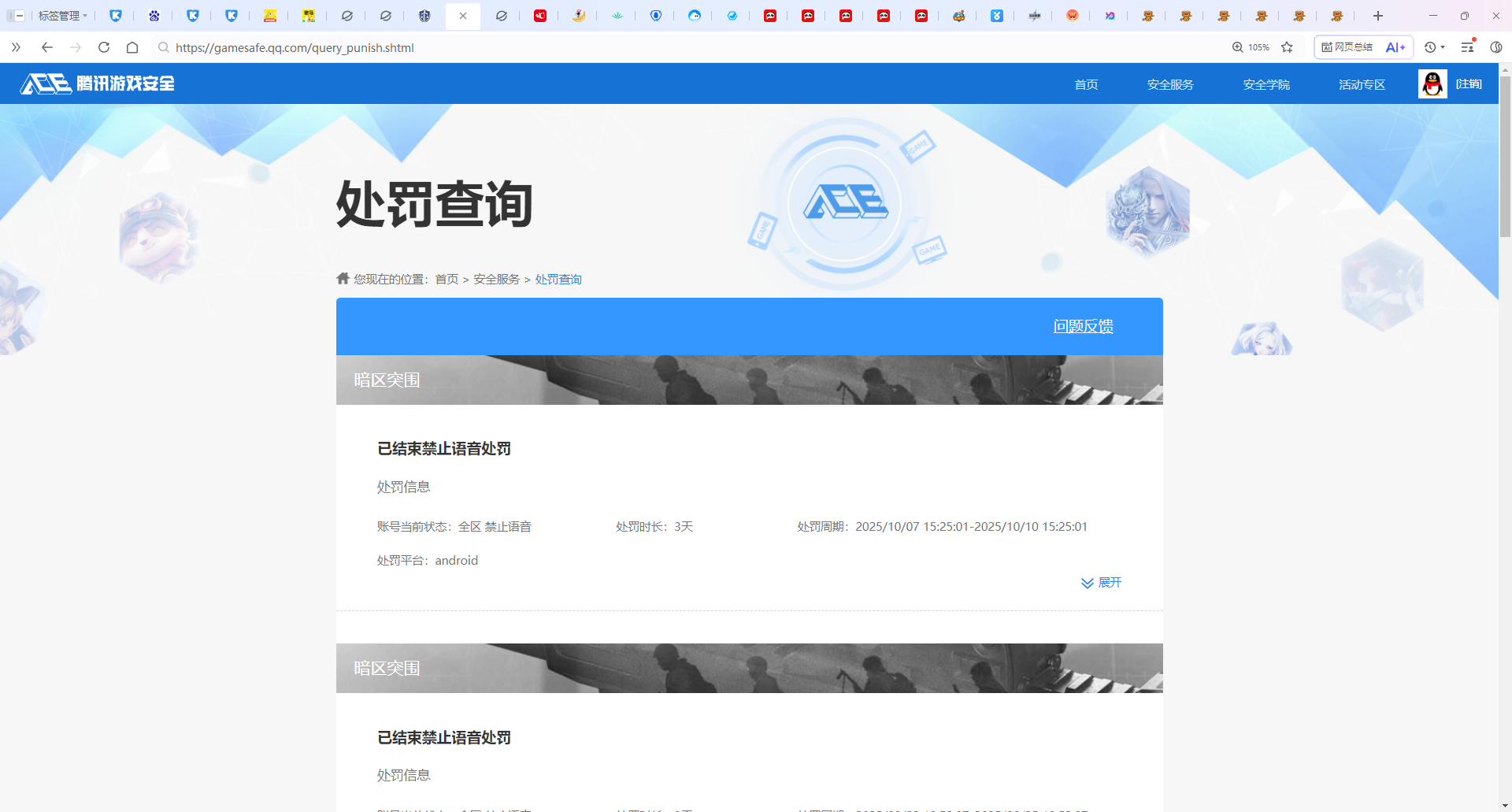Toggle the tab bar layout switch icon
This screenshot has height=812, width=1512.
(x=15, y=16)
